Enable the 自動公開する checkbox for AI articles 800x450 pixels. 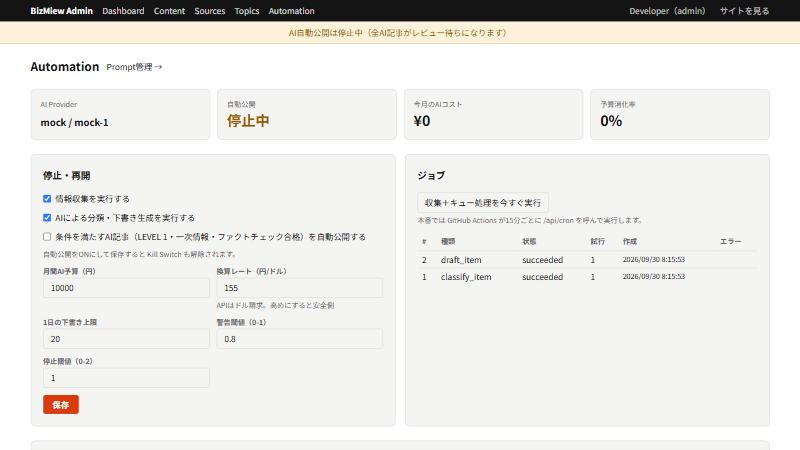(47, 237)
